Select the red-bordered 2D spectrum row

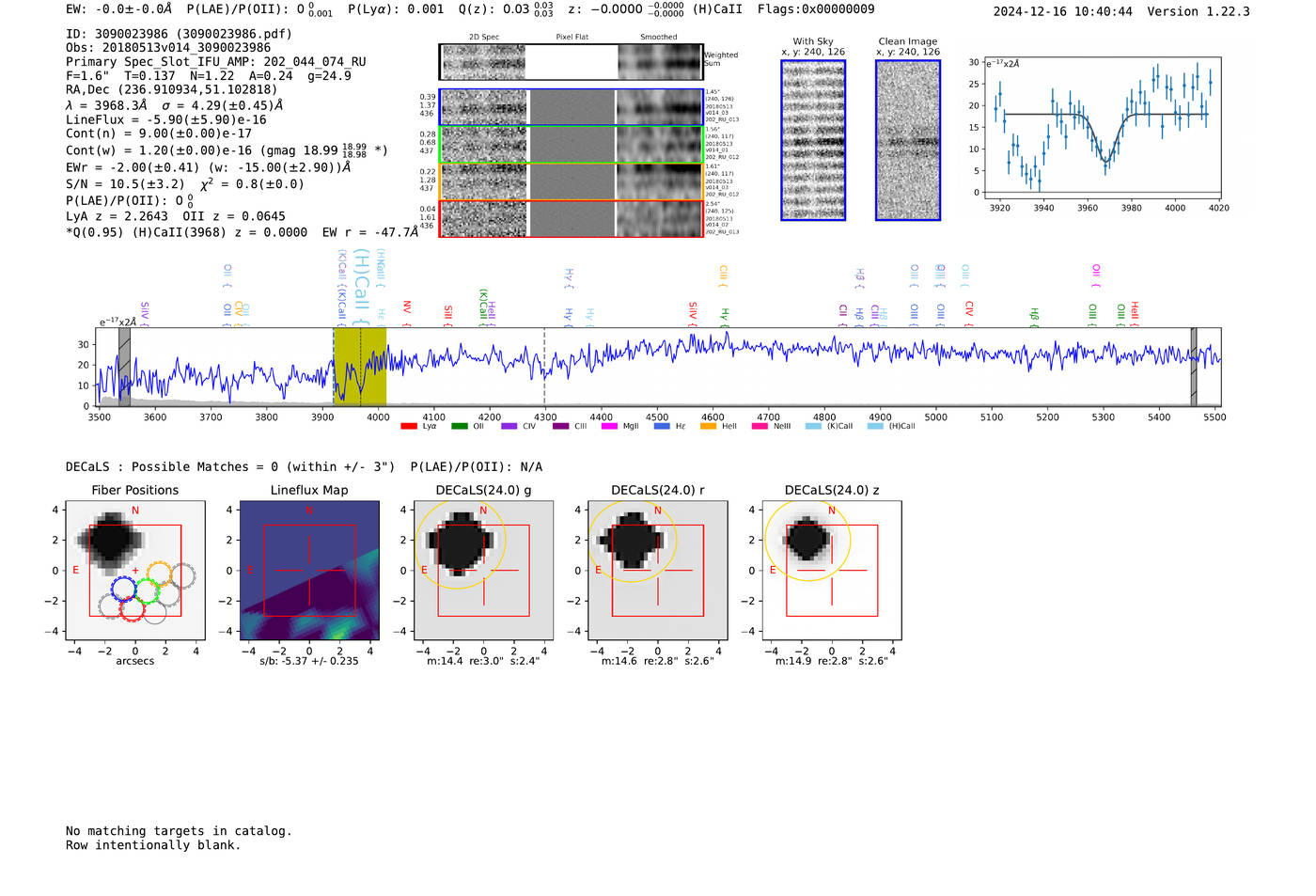pyautogui.click(x=571, y=218)
